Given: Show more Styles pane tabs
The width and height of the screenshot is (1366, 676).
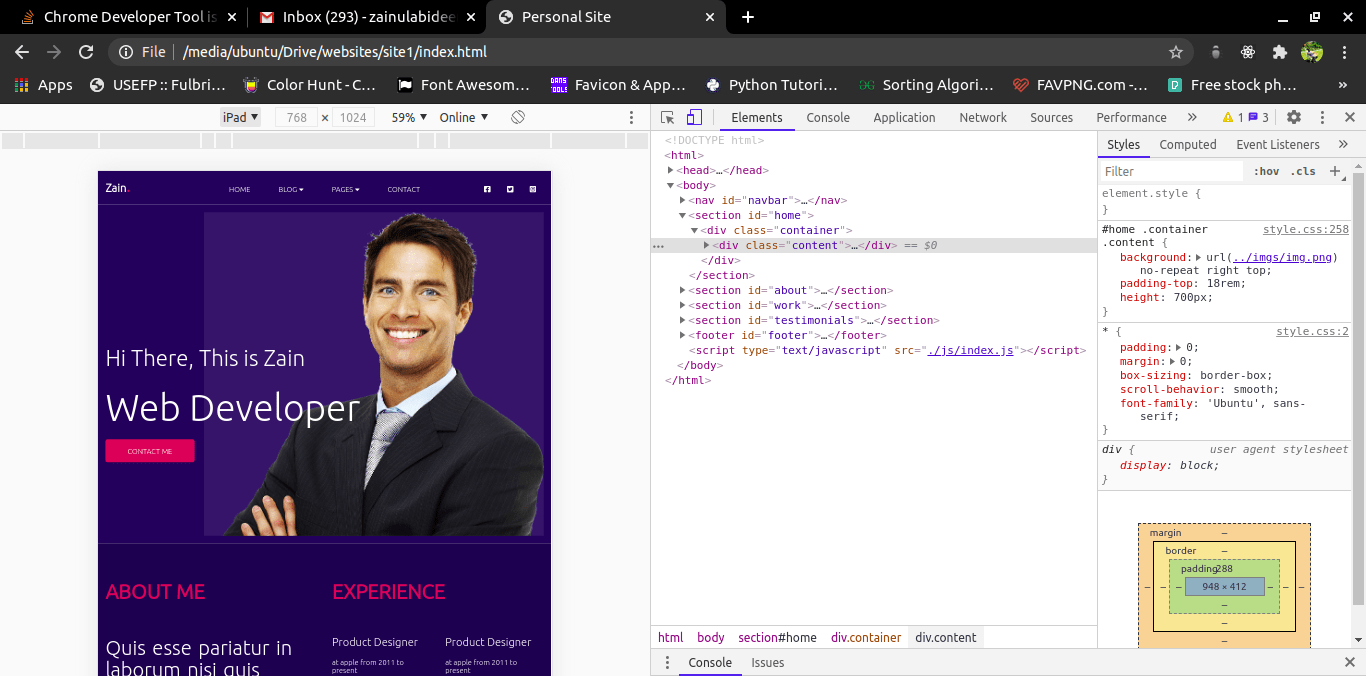Looking at the screenshot, I should point(1343,144).
